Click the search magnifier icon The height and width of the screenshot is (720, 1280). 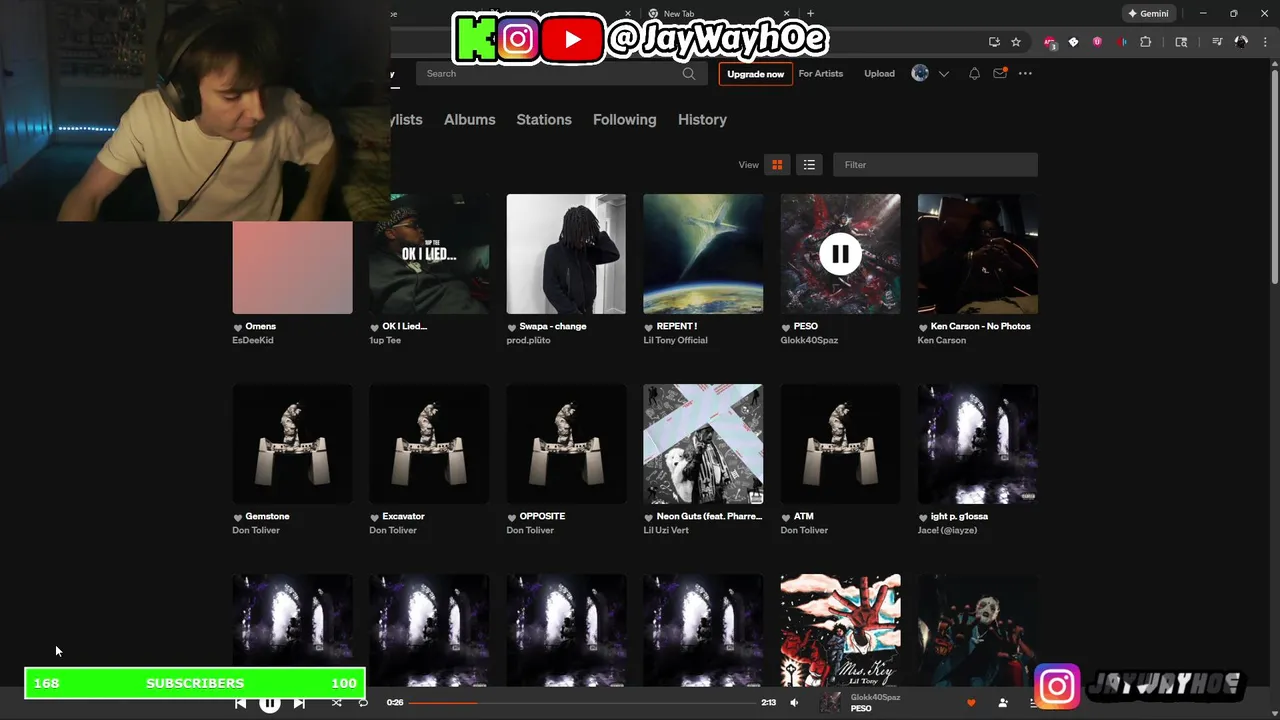click(689, 74)
